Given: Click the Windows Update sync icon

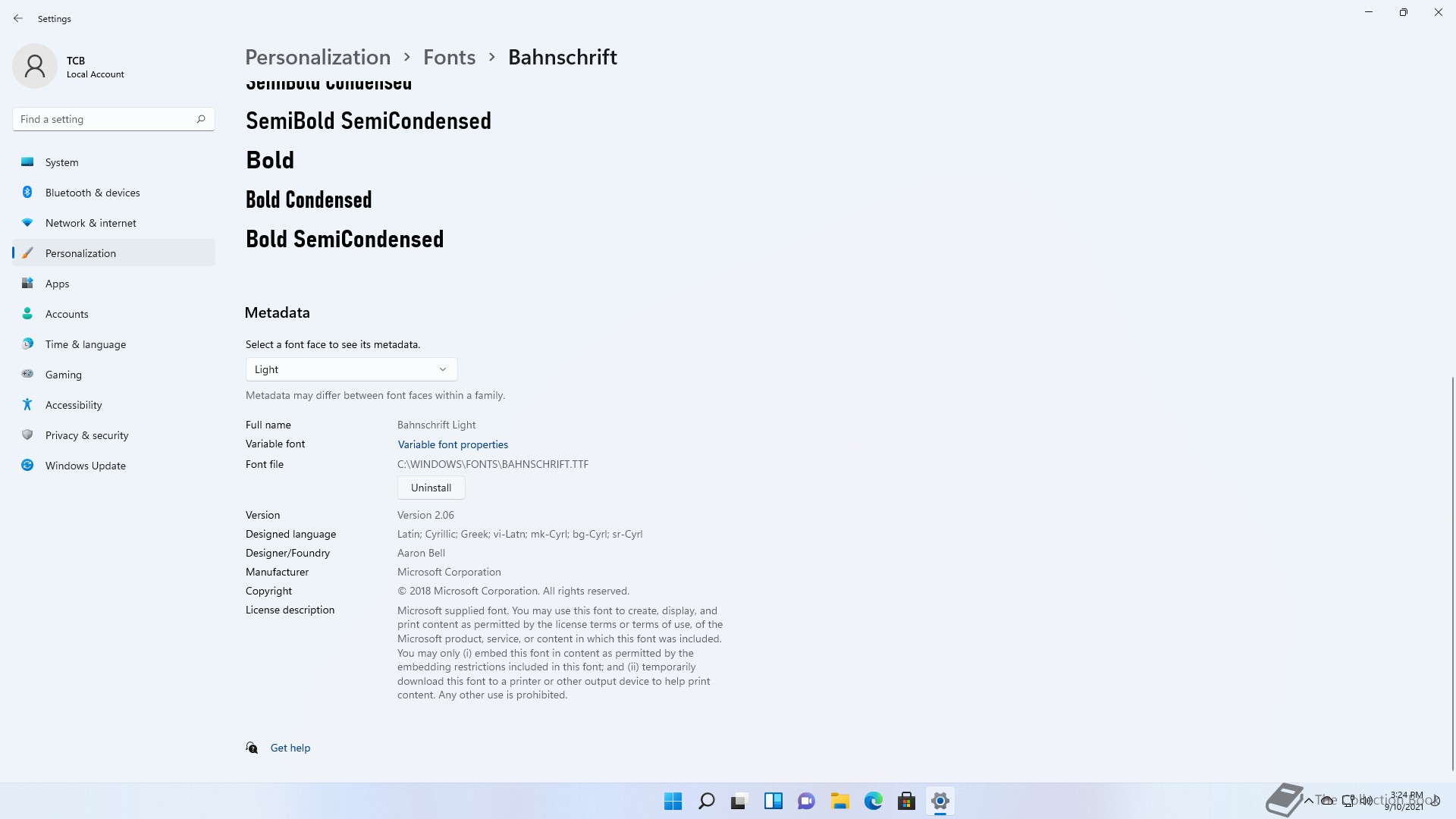Looking at the screenshot, I should coord(27,465).
